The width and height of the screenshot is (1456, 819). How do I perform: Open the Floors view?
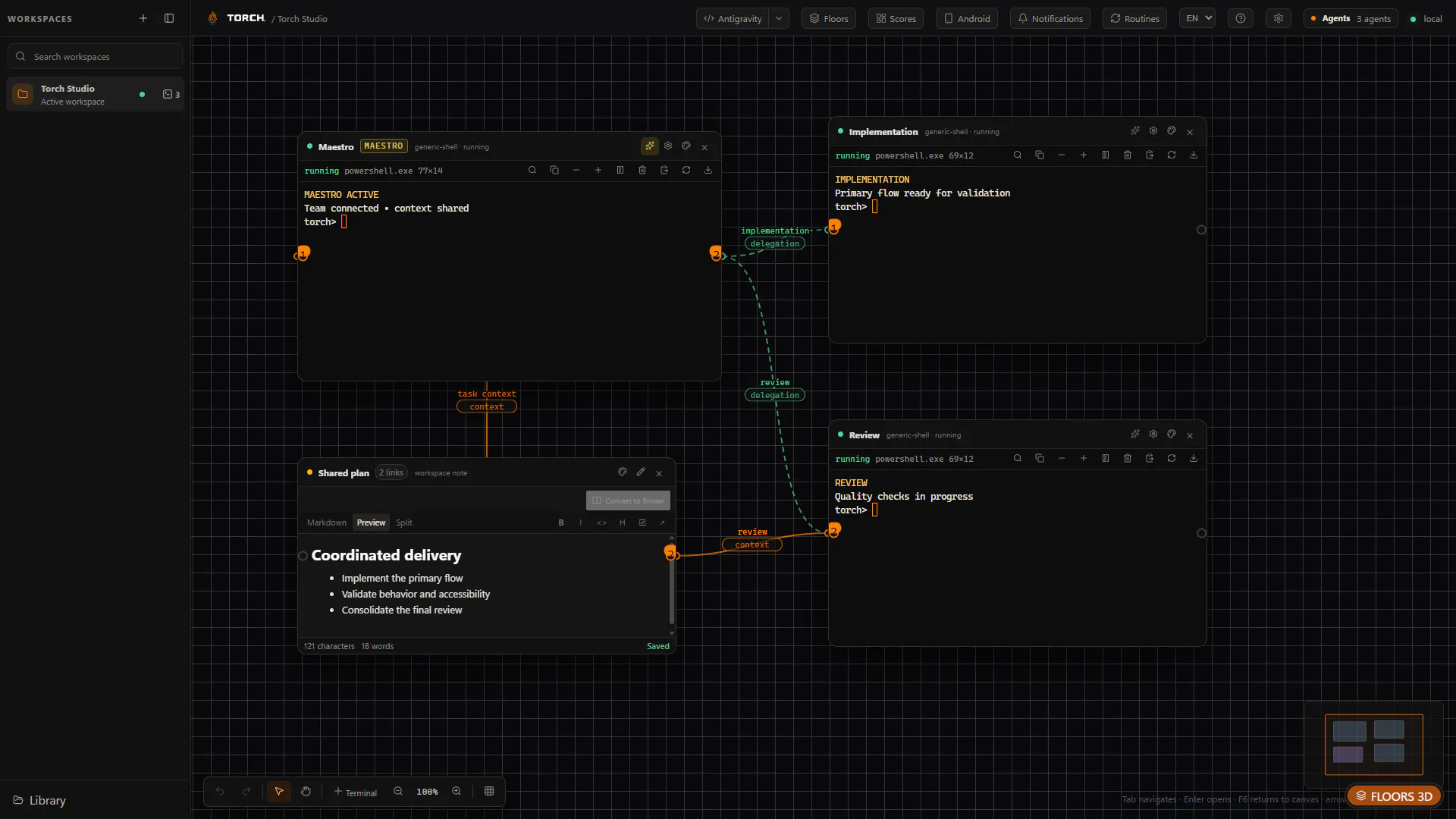(x=829, y=18)
